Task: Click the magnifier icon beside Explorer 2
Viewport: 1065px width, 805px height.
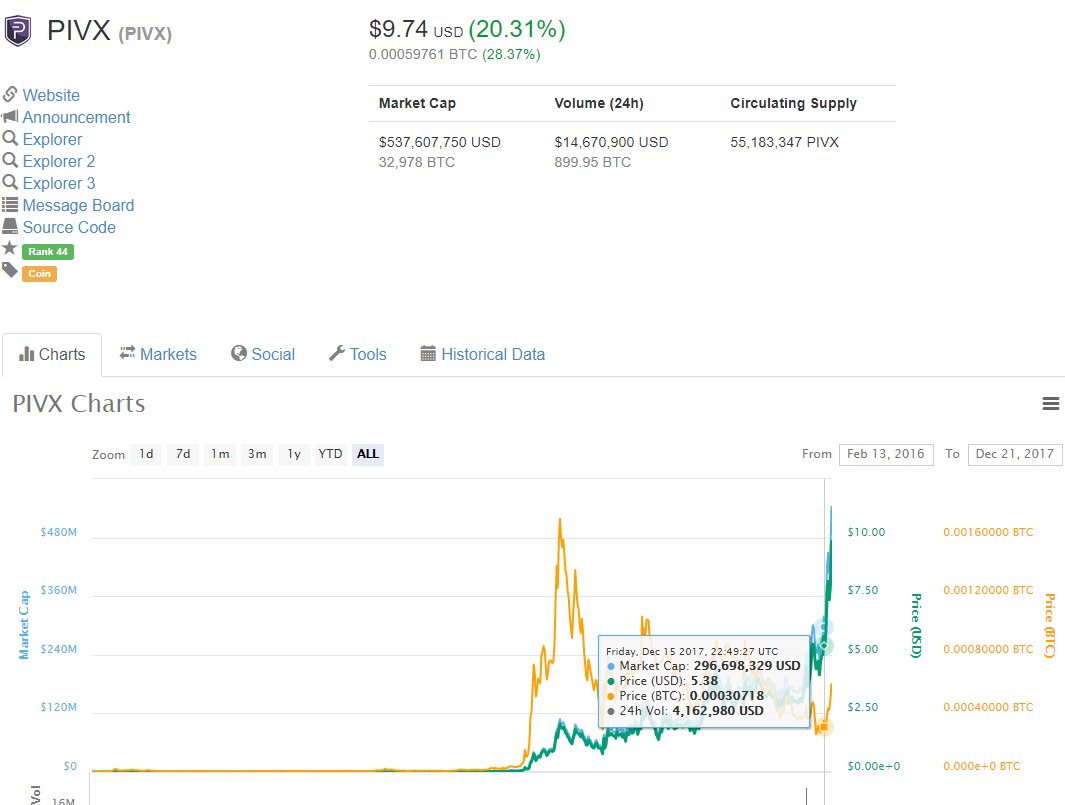Action: (10, 160)
